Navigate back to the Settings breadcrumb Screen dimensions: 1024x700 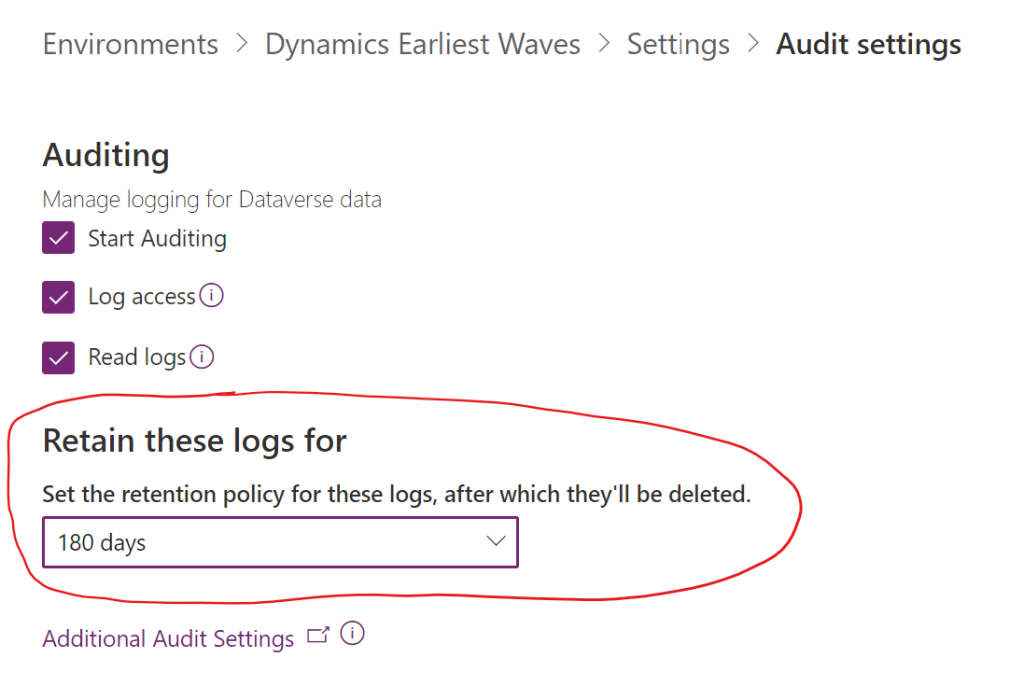pos(678,44)
